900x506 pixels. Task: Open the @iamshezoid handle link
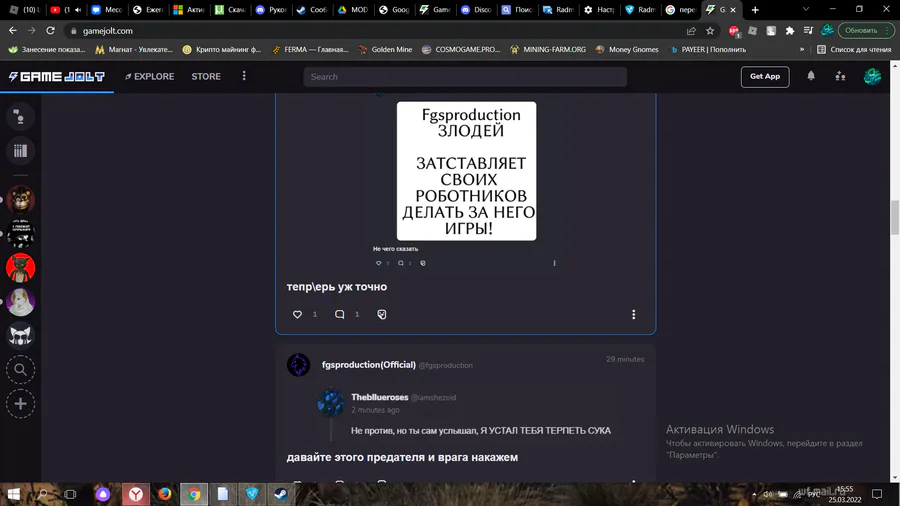click(x=433, y=398)
